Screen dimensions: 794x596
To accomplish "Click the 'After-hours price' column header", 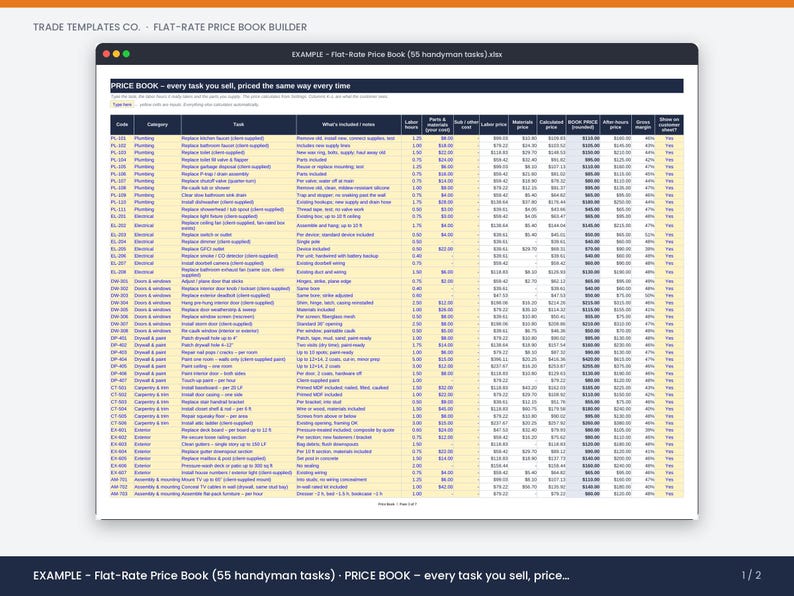I will click(x=616, y=125).
